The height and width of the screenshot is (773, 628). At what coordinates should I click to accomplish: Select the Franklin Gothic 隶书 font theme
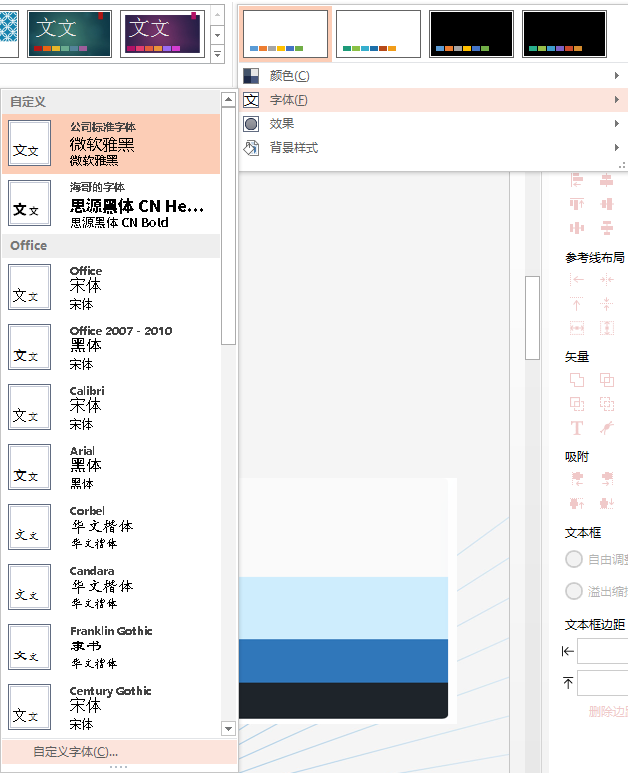(x=111, y=647)
